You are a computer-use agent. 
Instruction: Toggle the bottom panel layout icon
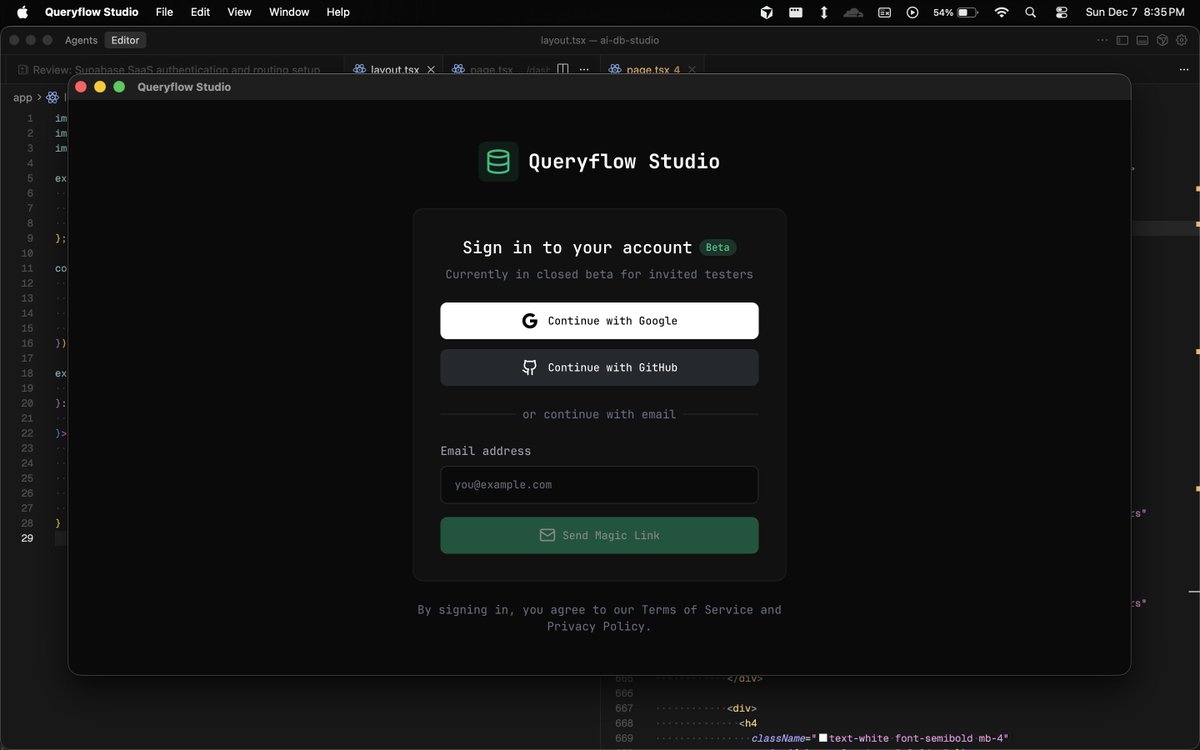(1142, 40)
